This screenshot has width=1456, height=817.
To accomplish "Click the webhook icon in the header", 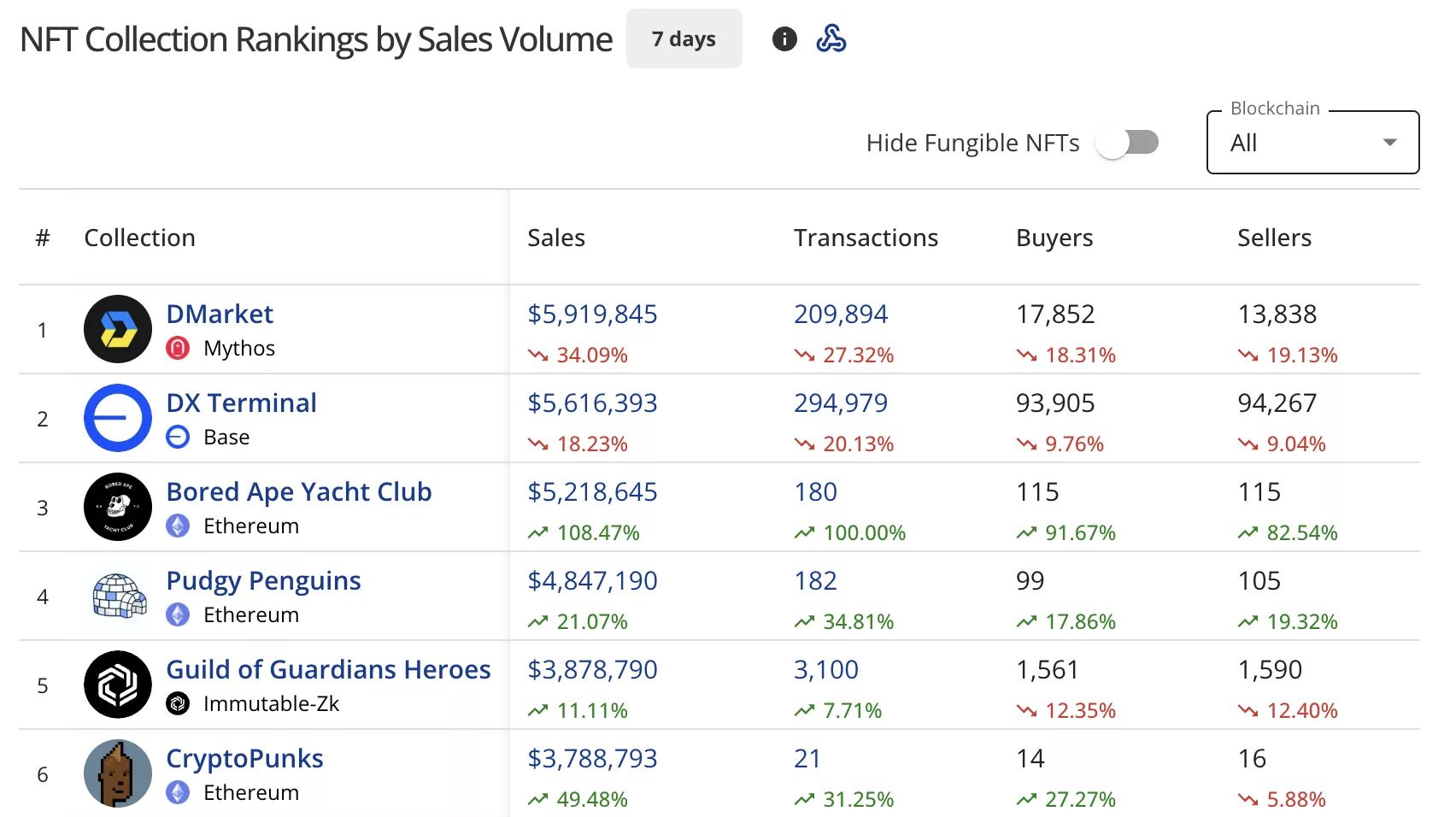I will [x=831, y=39].
